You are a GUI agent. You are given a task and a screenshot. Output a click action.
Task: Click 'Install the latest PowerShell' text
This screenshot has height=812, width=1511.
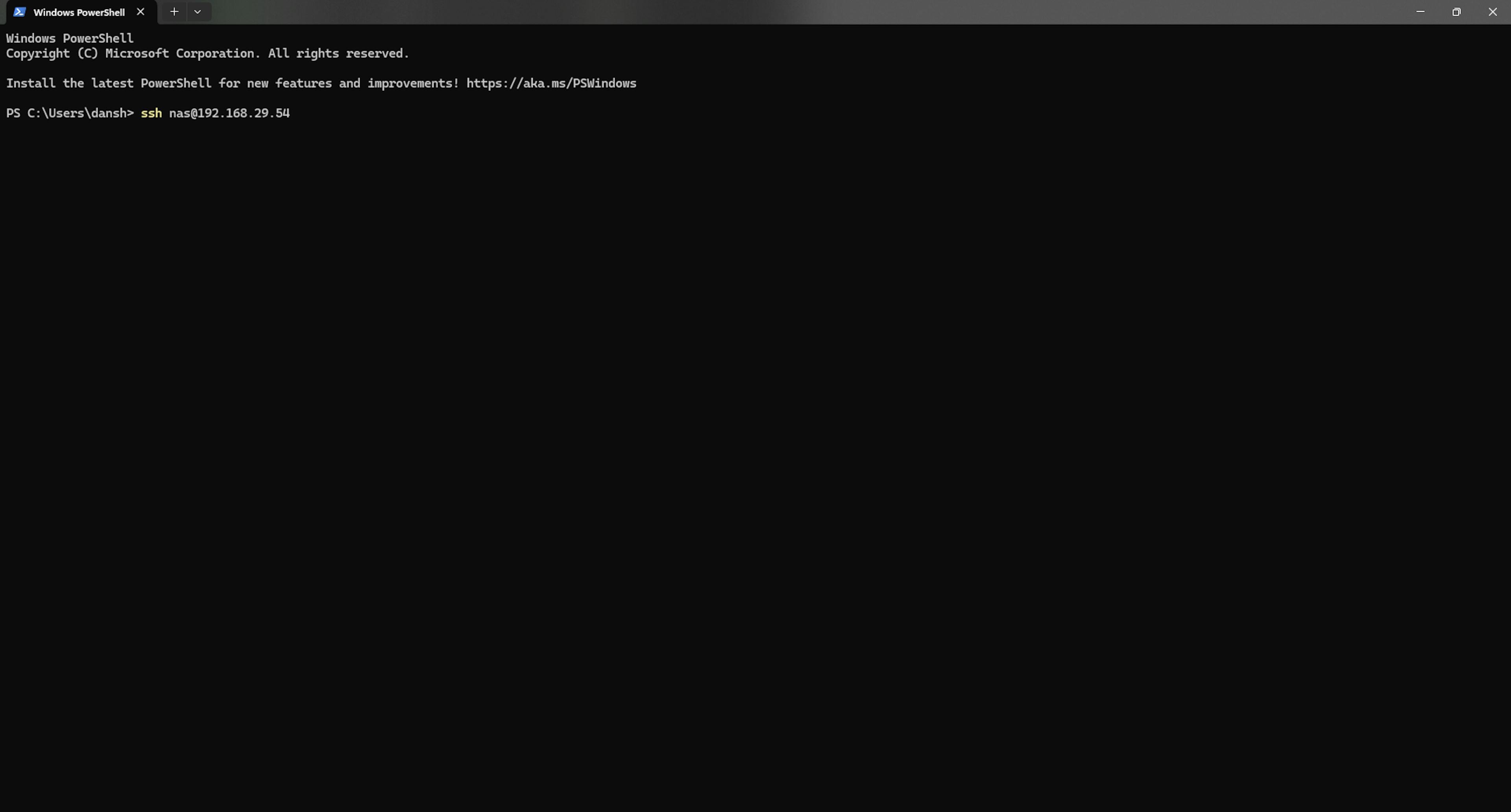[x=109, y=83]
